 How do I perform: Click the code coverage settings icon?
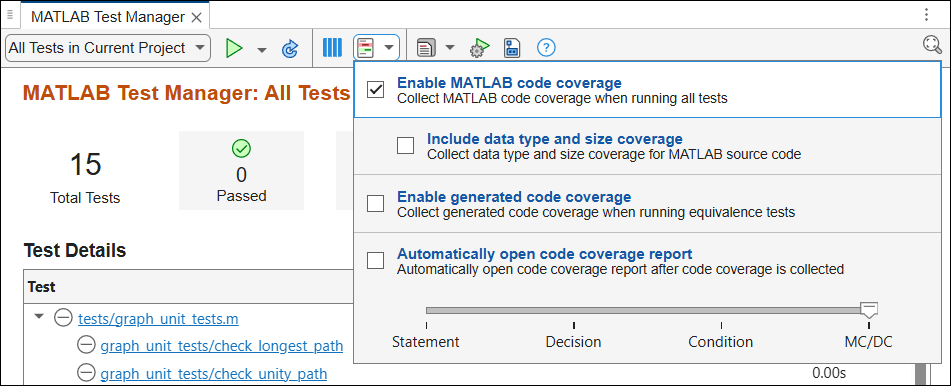coord(366,47)
